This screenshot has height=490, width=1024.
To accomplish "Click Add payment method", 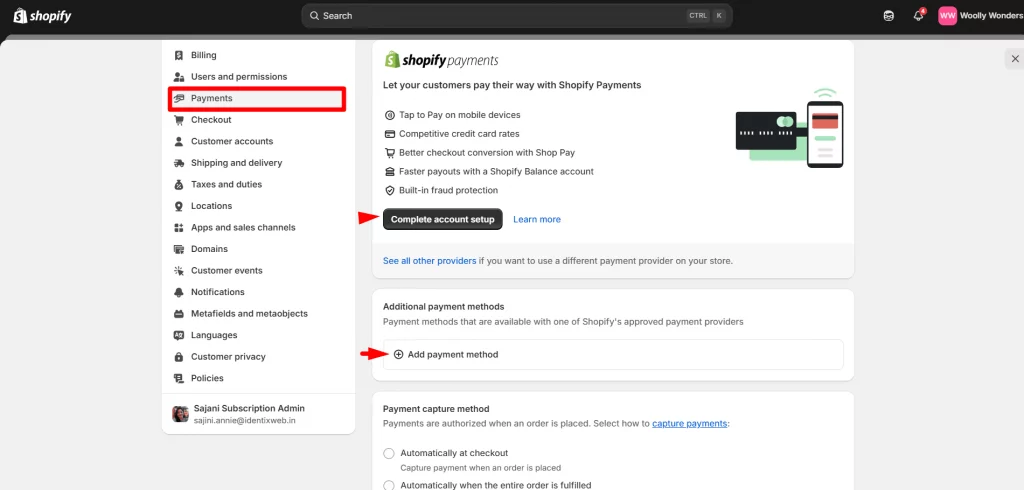I will 613,355.
